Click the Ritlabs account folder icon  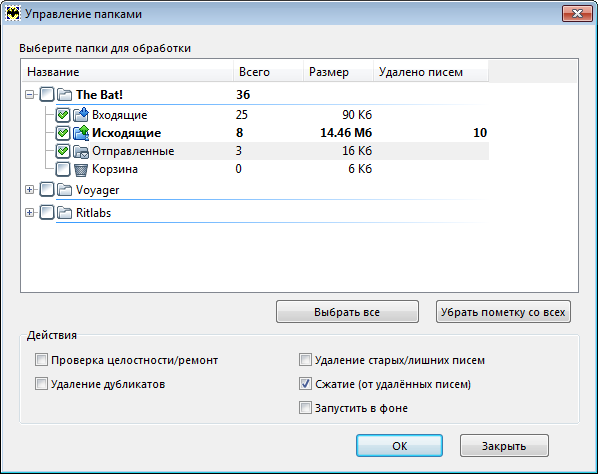pyautogui.click(x=64, y=212)
